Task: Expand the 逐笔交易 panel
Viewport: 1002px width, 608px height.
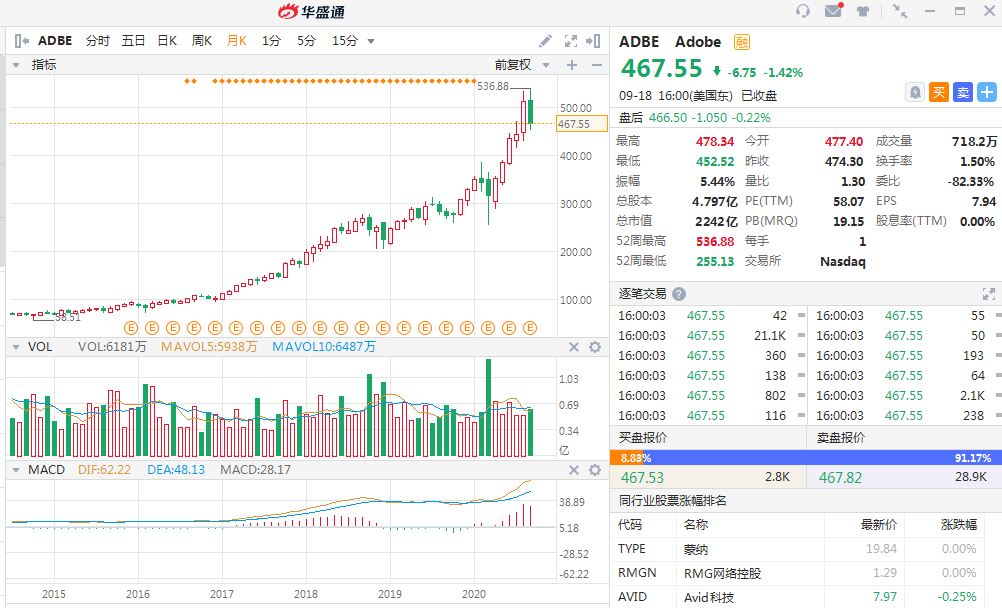Action: point(990,293)
